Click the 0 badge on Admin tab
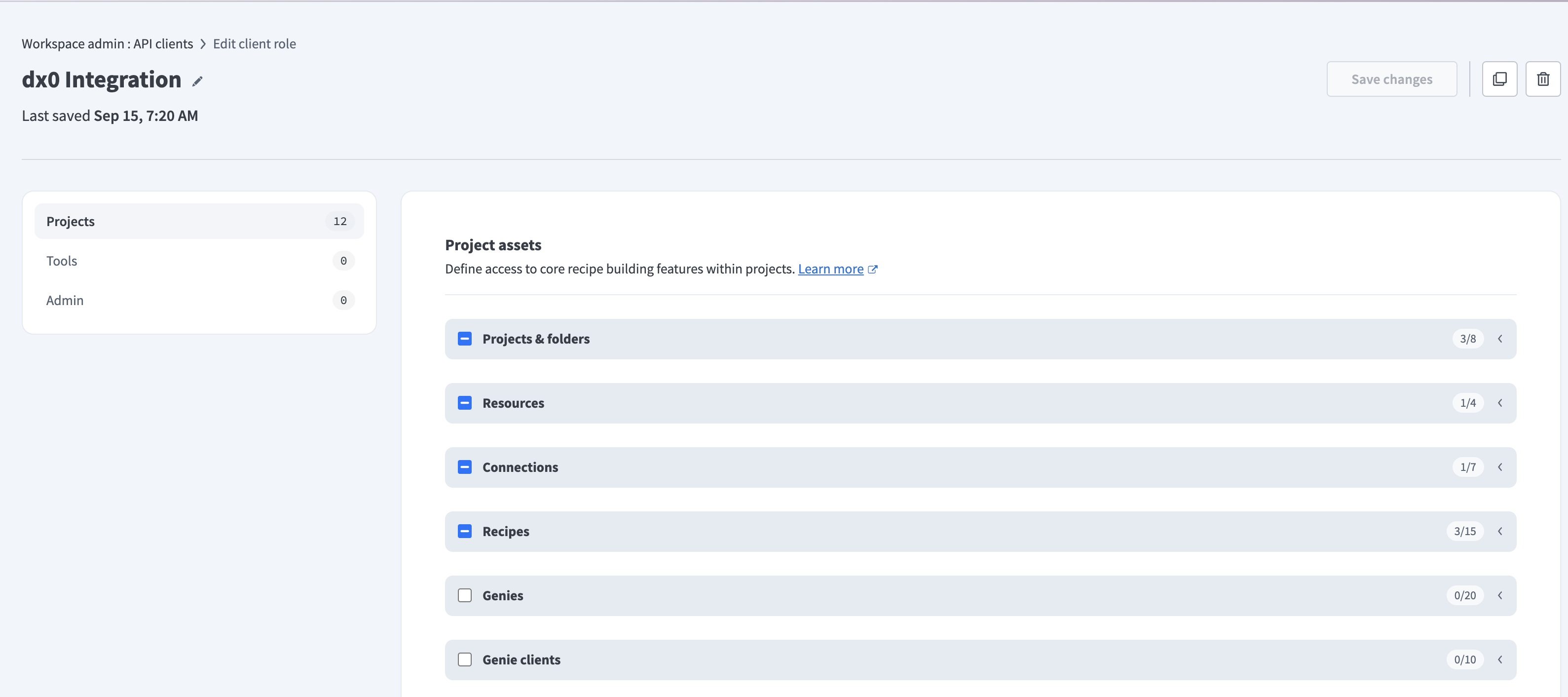The image size is (1568, 697). (x=343, y=301)
